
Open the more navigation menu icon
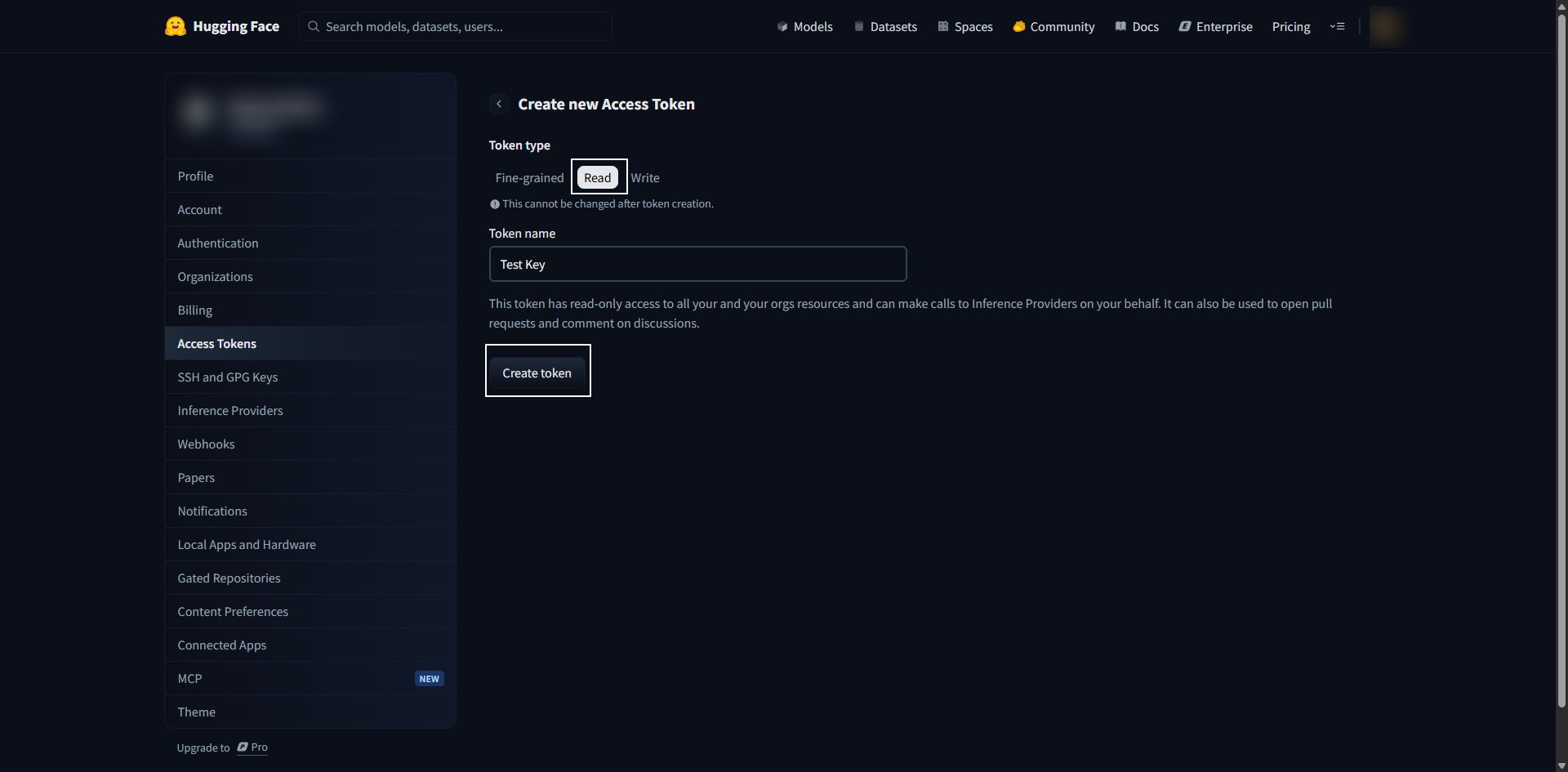(1337, 26)
